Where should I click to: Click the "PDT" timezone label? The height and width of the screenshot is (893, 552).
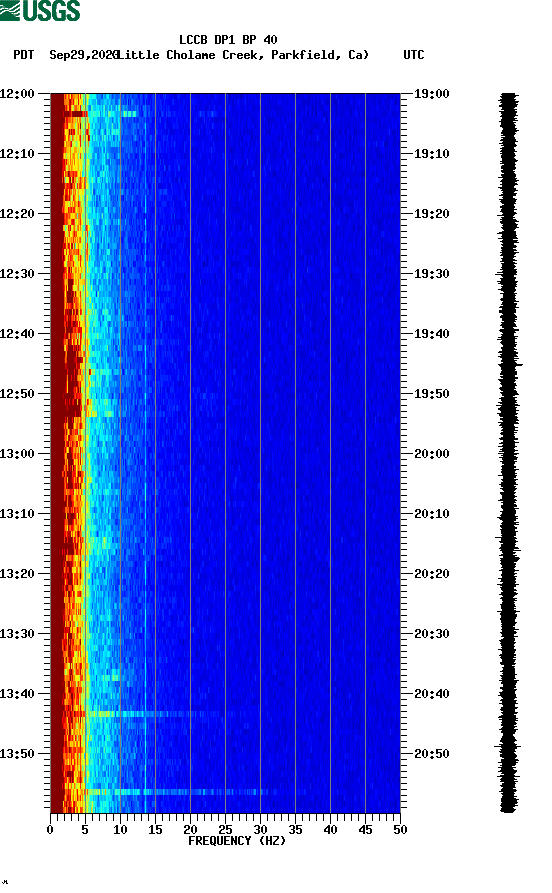[23, 55]
